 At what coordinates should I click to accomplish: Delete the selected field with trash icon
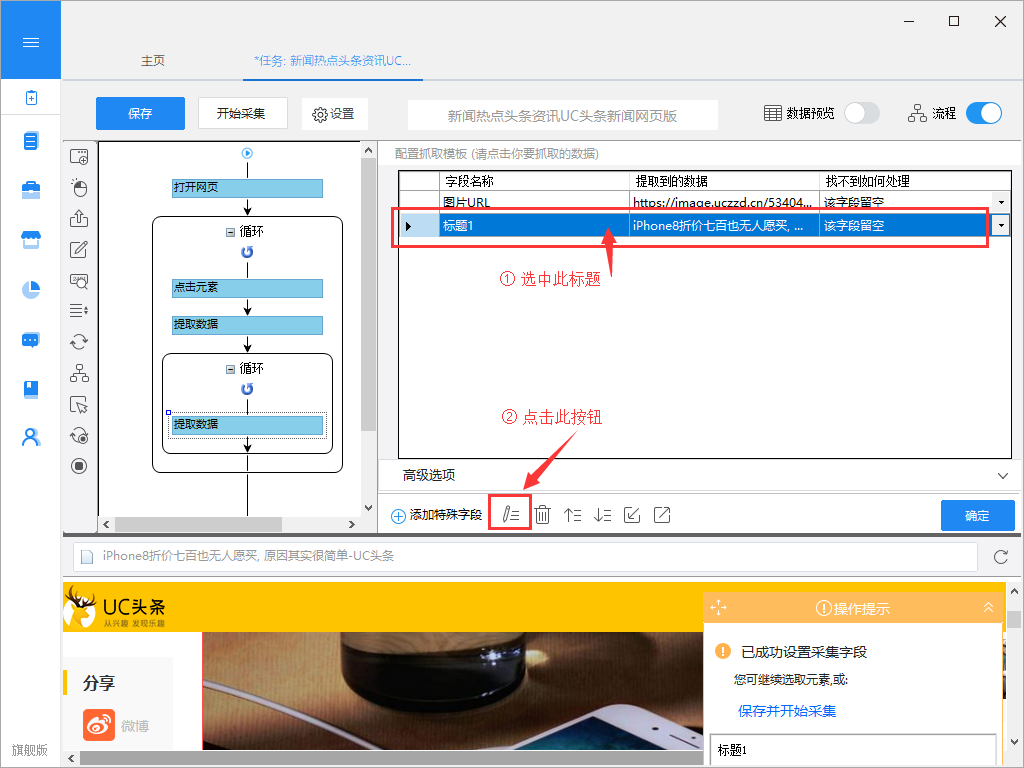(x=542, y=515)
